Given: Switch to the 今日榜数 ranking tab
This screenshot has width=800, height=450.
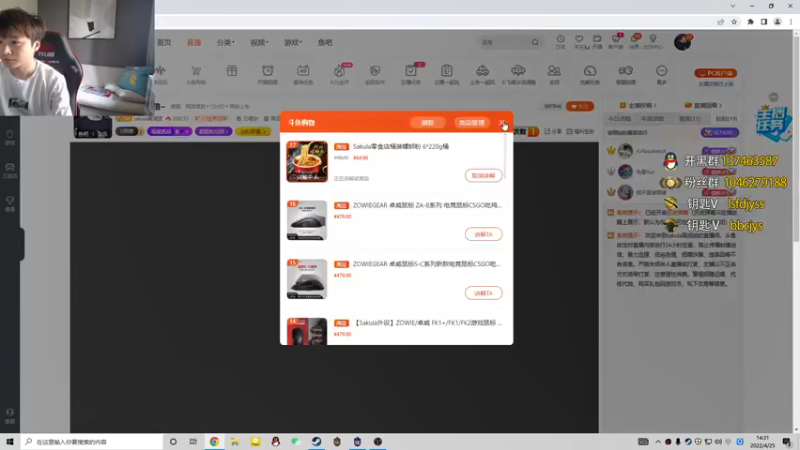Looking at the screenshot, I should (x=619, y=119).
